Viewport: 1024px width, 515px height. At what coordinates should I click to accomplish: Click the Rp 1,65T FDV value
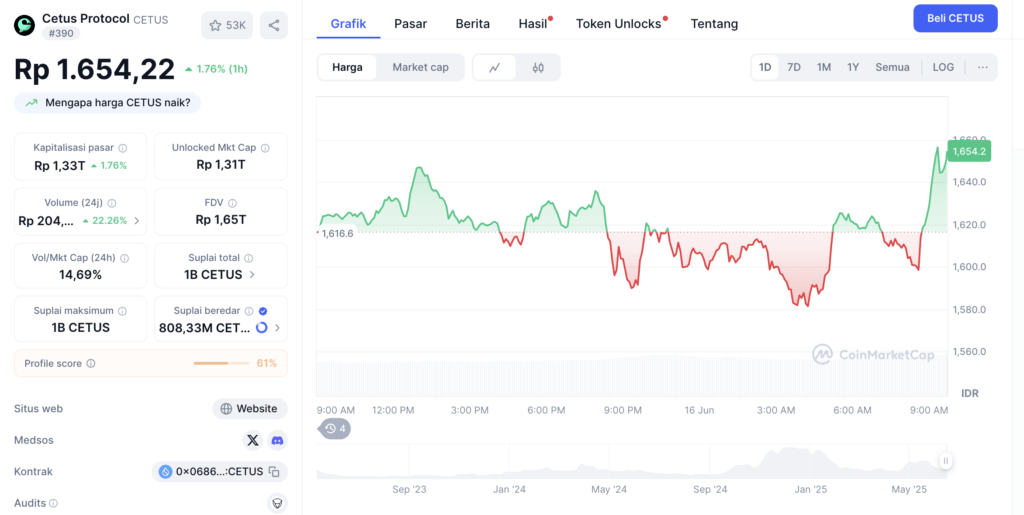coord(221,220)
